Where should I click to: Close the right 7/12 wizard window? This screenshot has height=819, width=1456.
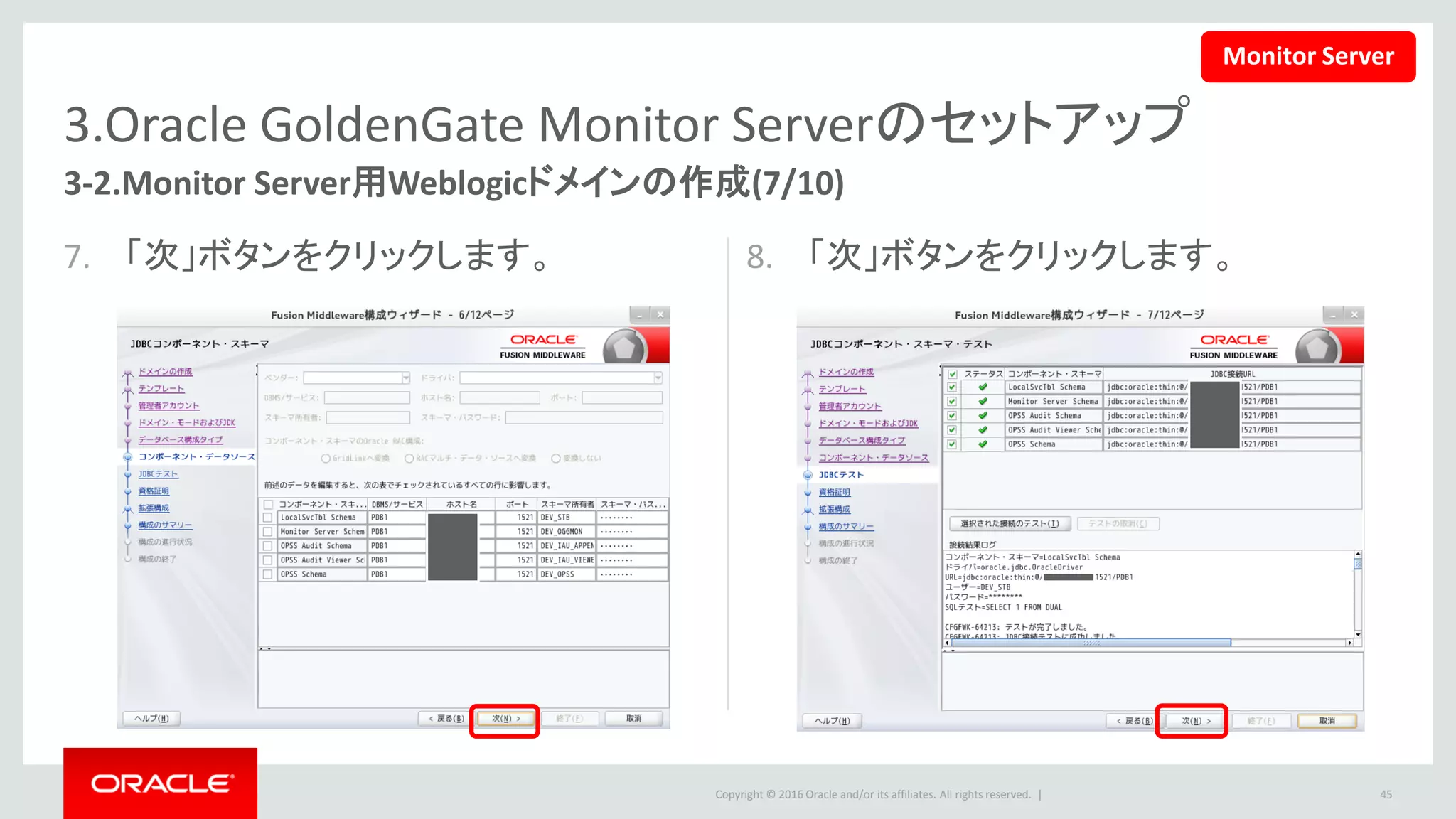1354,315
